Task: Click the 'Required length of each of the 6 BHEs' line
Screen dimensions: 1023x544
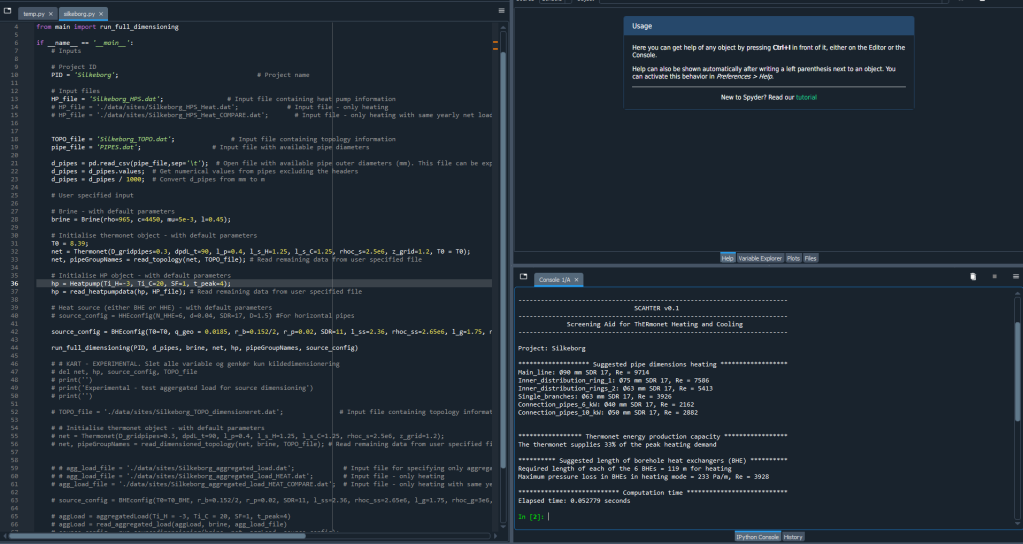Action: (x=624, y=469)
